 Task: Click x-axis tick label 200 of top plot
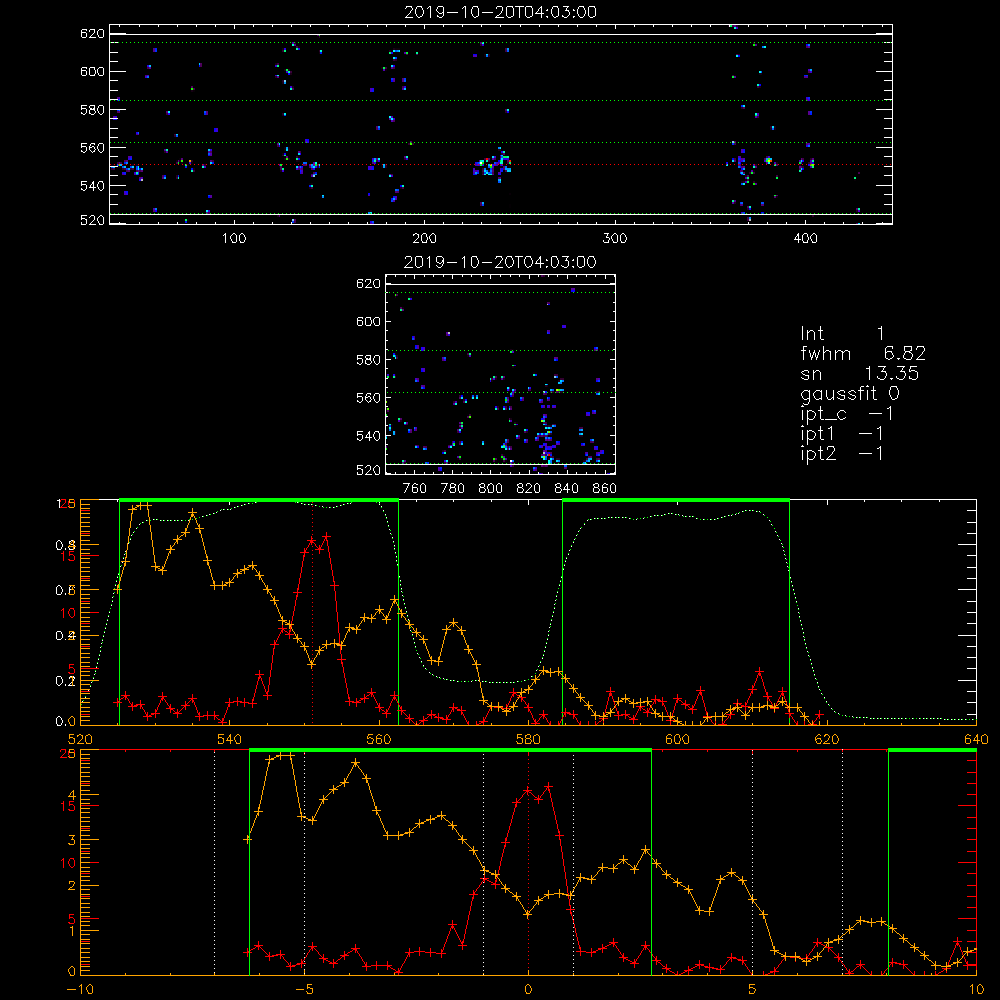[425, 239]
